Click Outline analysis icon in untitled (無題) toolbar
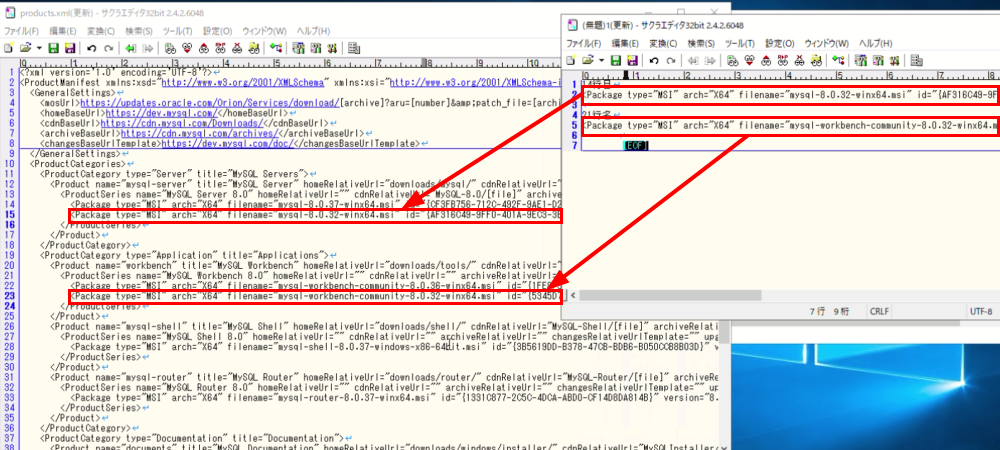 [x=838, y=60]
